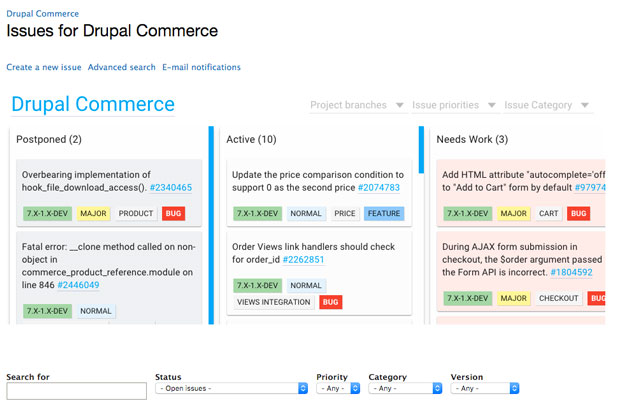640x400 pixels.
Task: Open issue #2340465 link
Action: tap(171, 187)
